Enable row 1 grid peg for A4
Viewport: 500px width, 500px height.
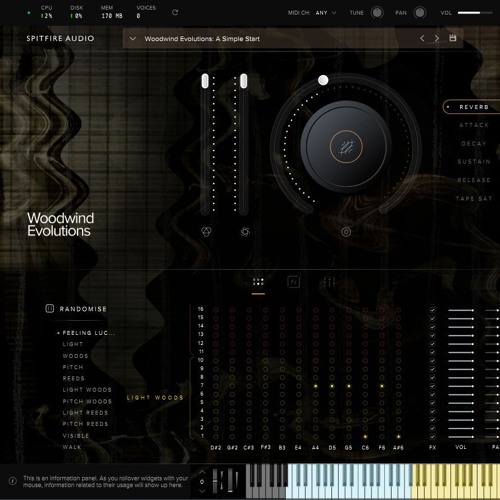click(315, 437)
